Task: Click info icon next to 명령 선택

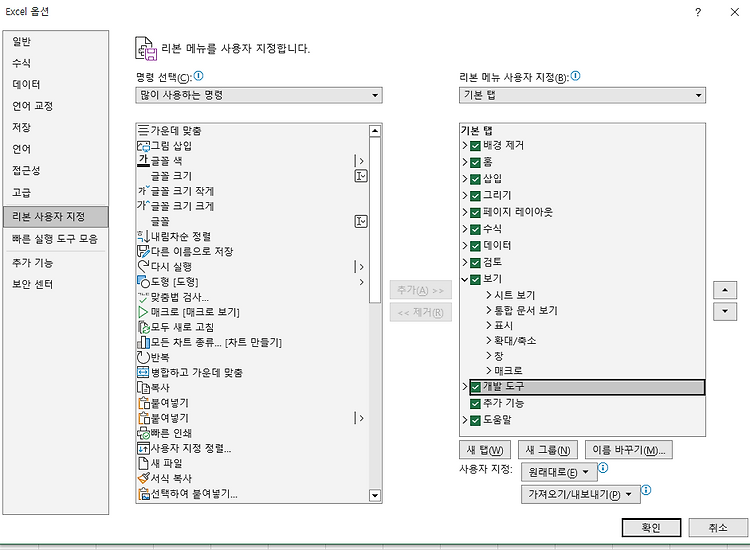Action: pyautogui.click(x=199, y=76)
